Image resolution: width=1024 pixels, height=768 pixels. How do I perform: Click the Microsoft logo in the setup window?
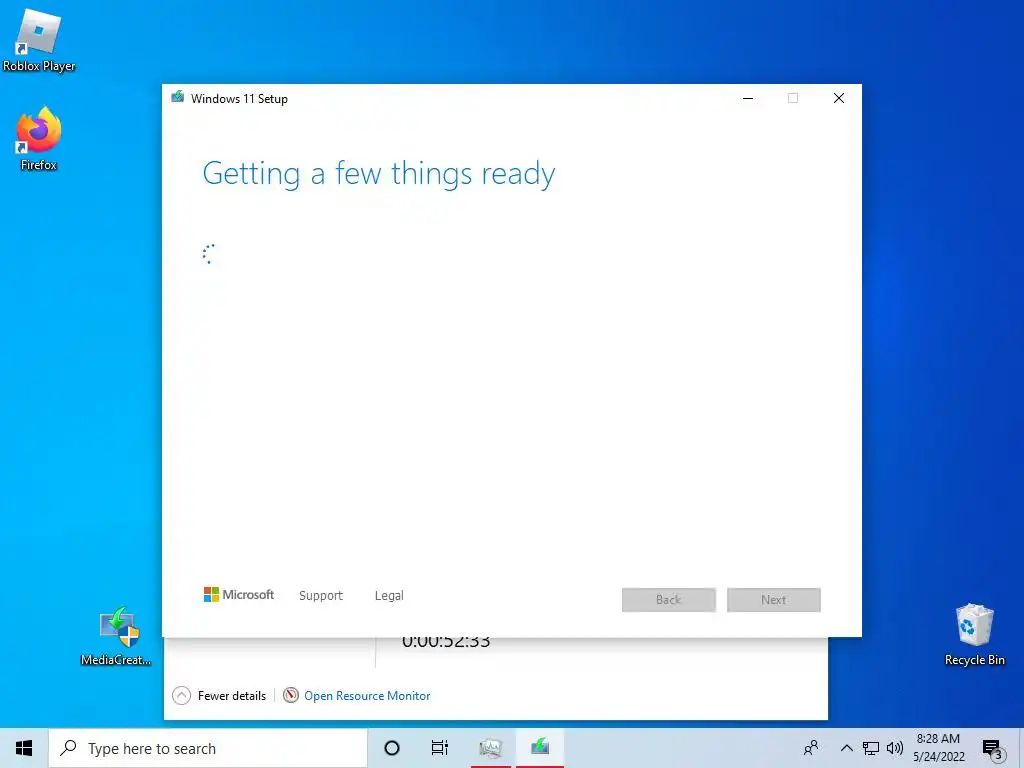238,594
